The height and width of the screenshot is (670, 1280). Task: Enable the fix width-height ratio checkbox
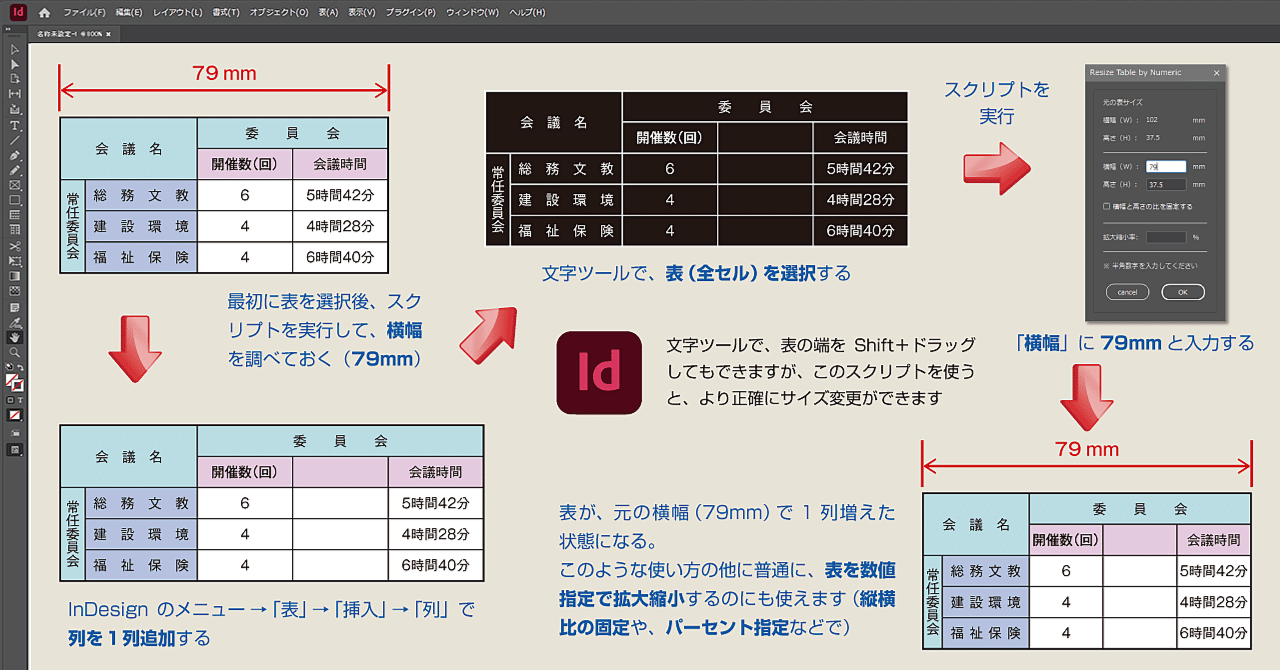[1106, 206]
